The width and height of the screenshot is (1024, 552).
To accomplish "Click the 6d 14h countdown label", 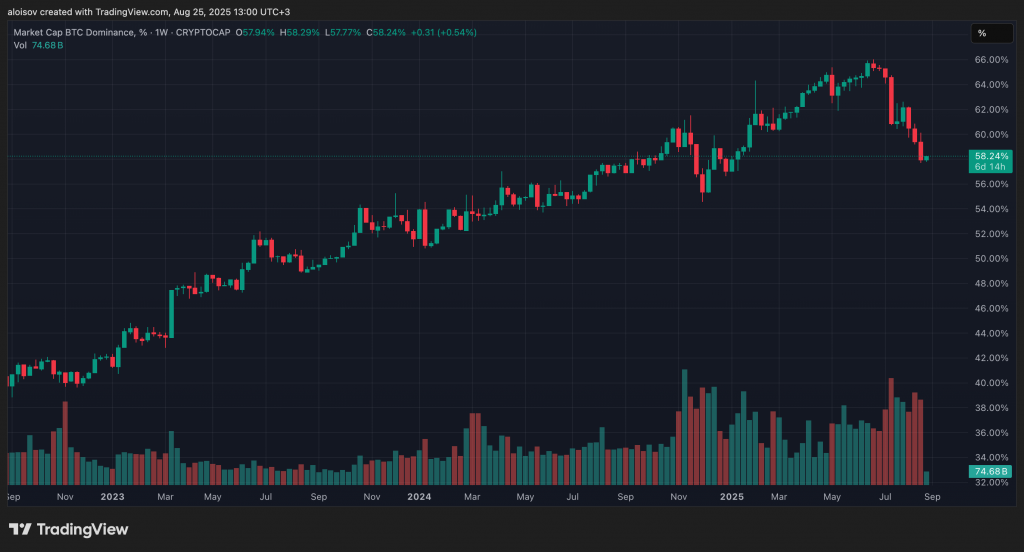I will 991,167.
